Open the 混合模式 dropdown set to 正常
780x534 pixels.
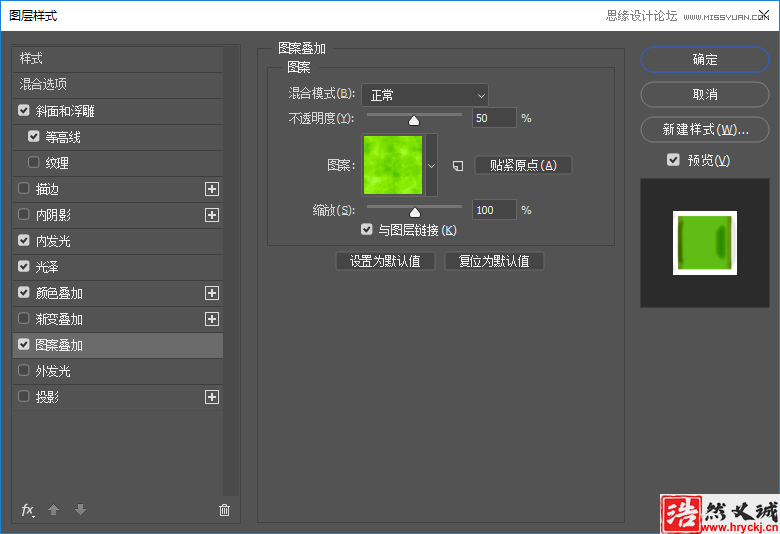coord(425,95)
